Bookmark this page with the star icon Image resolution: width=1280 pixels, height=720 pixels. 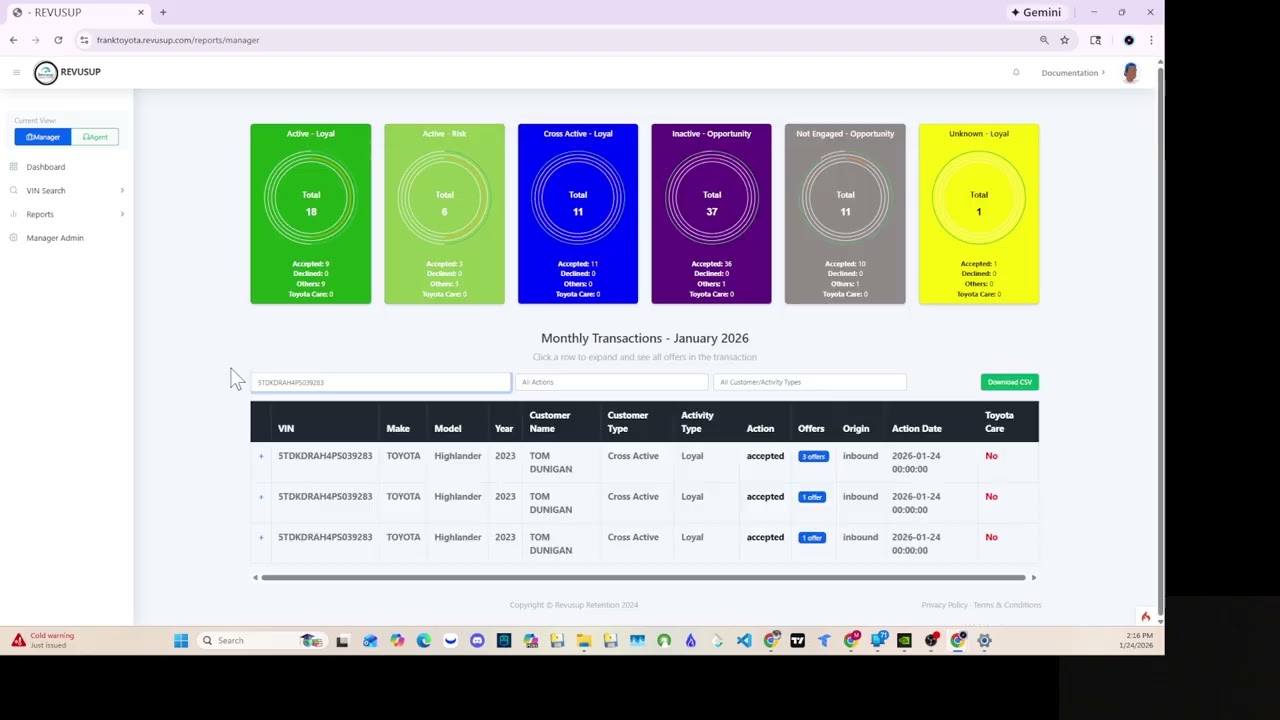[x=1064, y=40]
